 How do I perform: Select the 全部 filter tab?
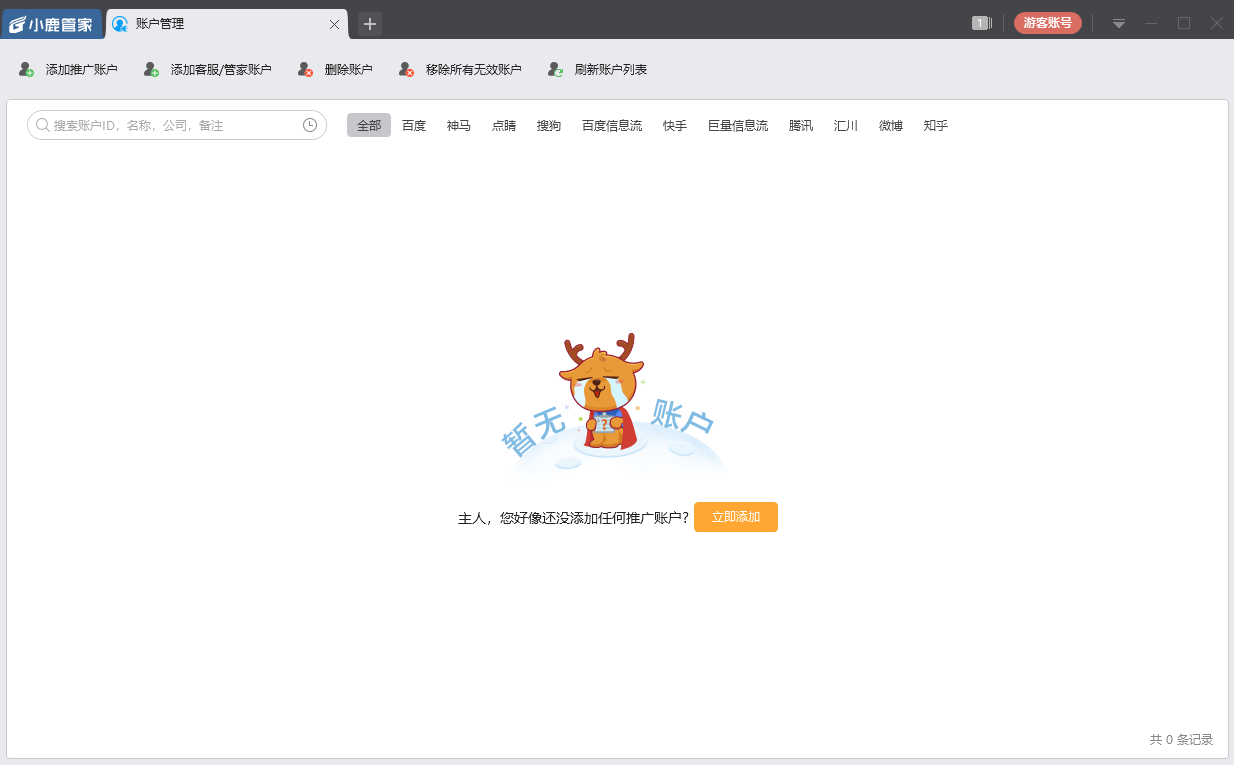368,125
